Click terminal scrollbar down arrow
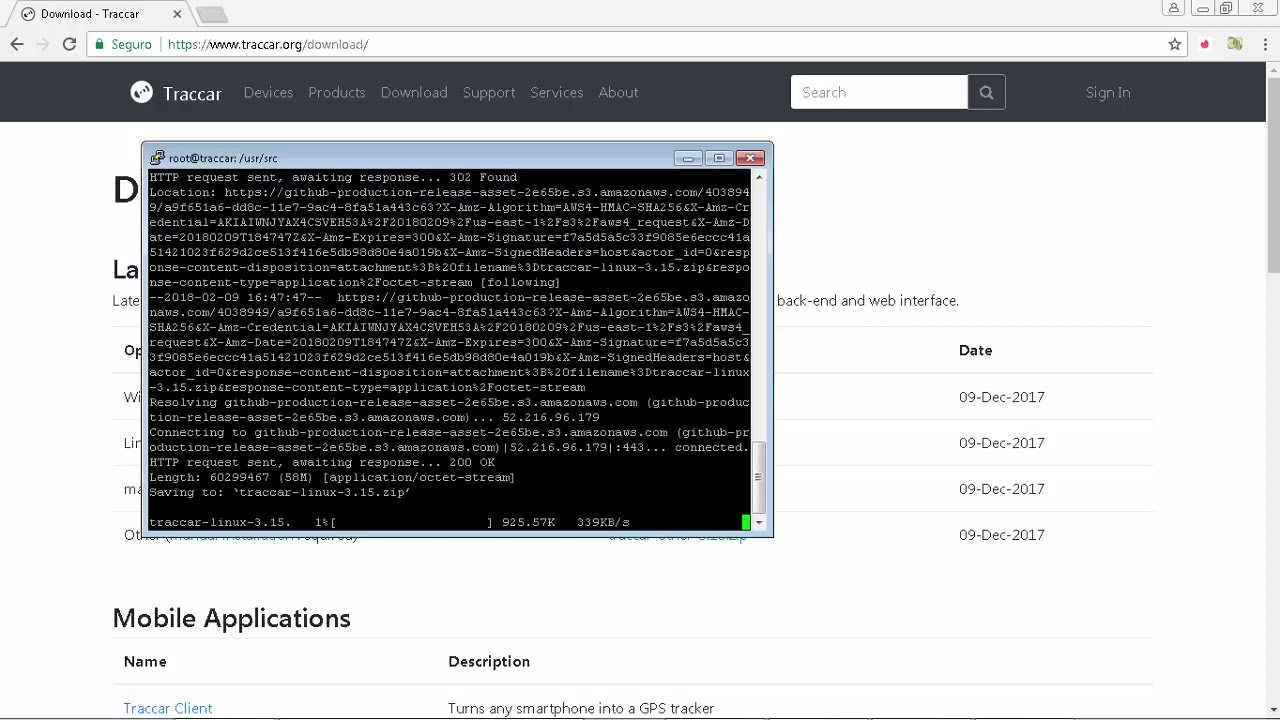 coord(759,523)
